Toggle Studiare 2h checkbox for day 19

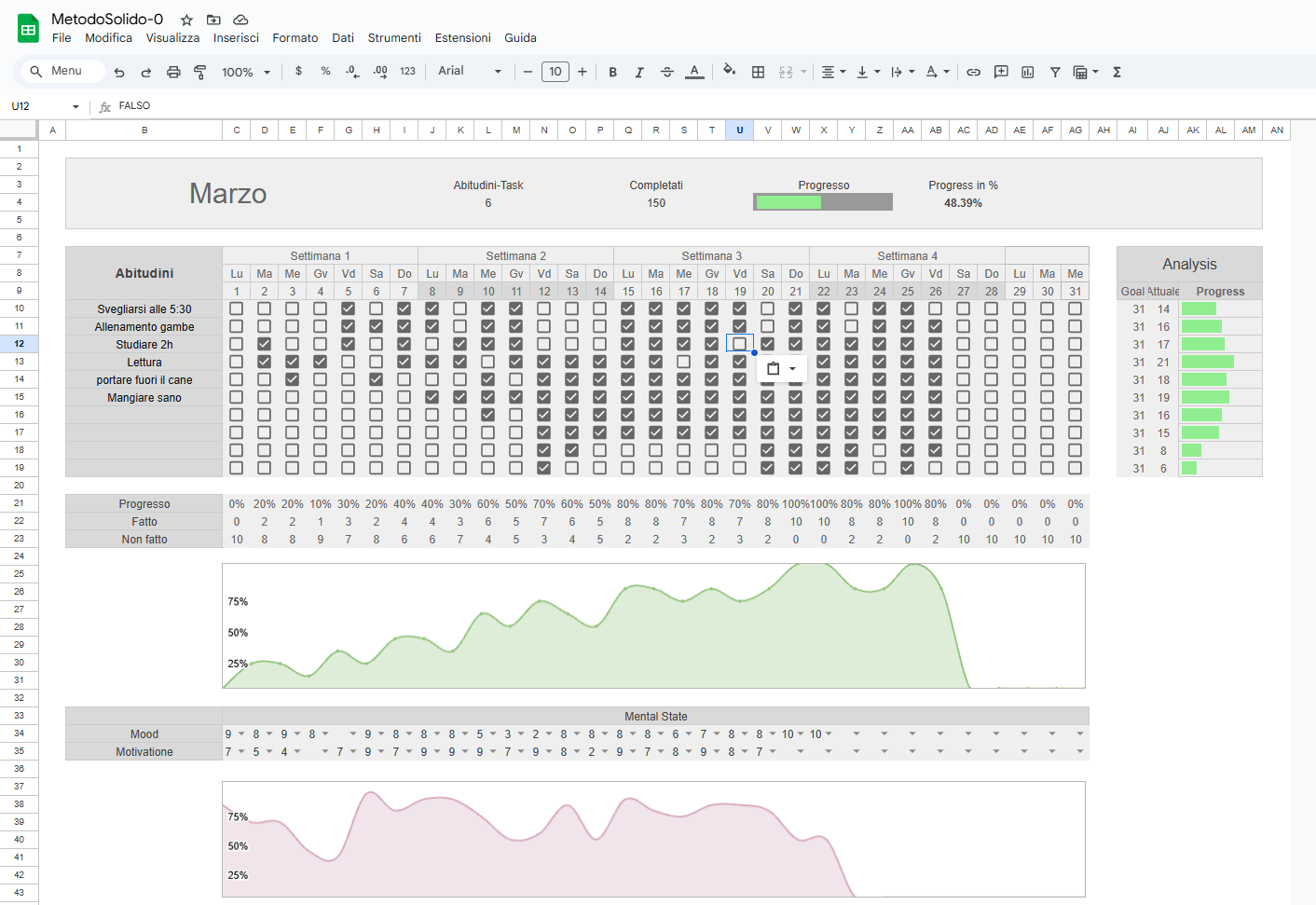(739, 344)
